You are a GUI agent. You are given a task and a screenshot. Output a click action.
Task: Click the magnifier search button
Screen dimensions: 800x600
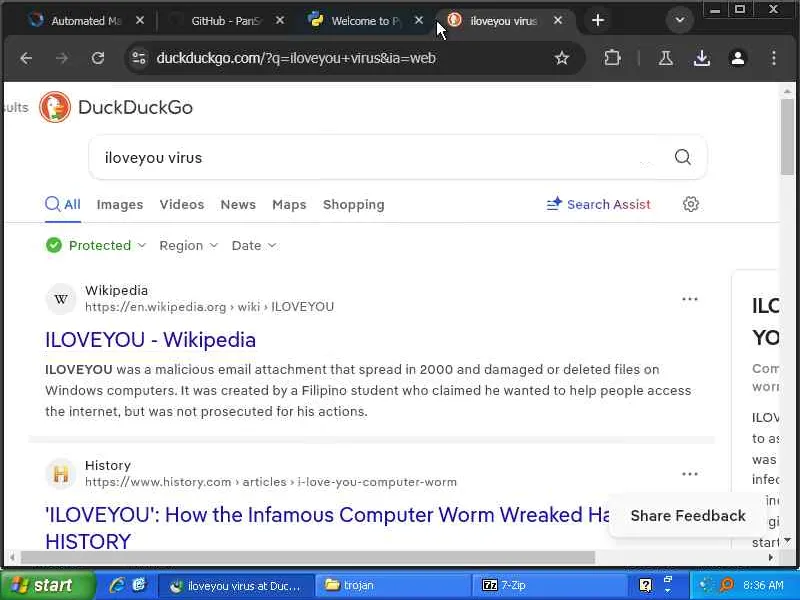click(x=683, y=157)
